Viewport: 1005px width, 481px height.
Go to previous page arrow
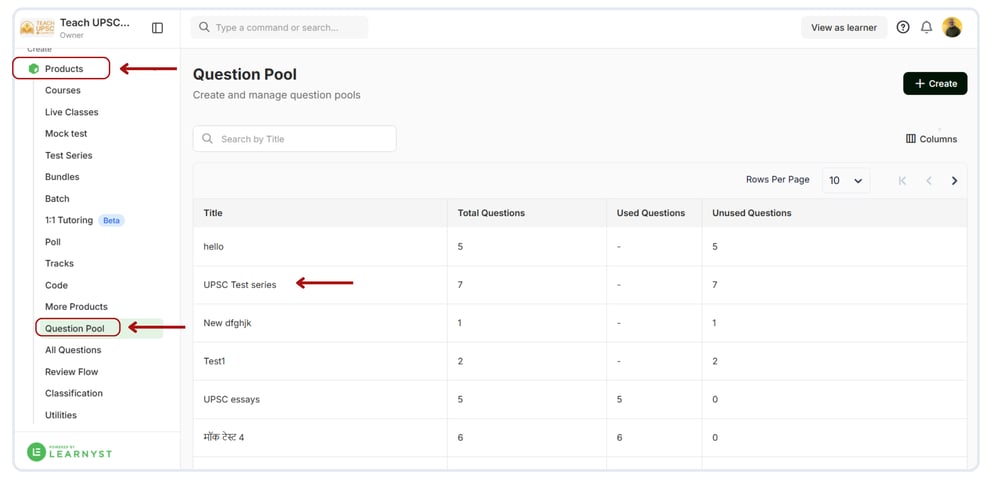(928, 181)
